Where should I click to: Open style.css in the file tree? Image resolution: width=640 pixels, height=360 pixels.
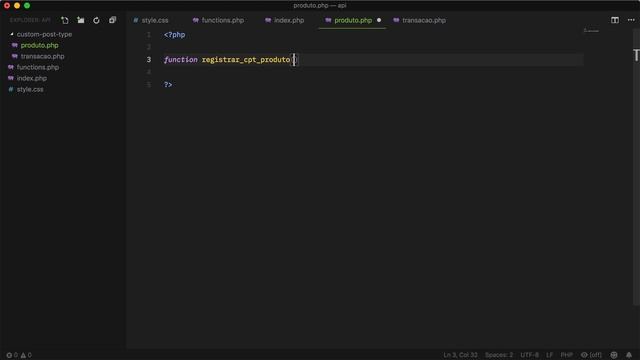click(x=30, y=89)
